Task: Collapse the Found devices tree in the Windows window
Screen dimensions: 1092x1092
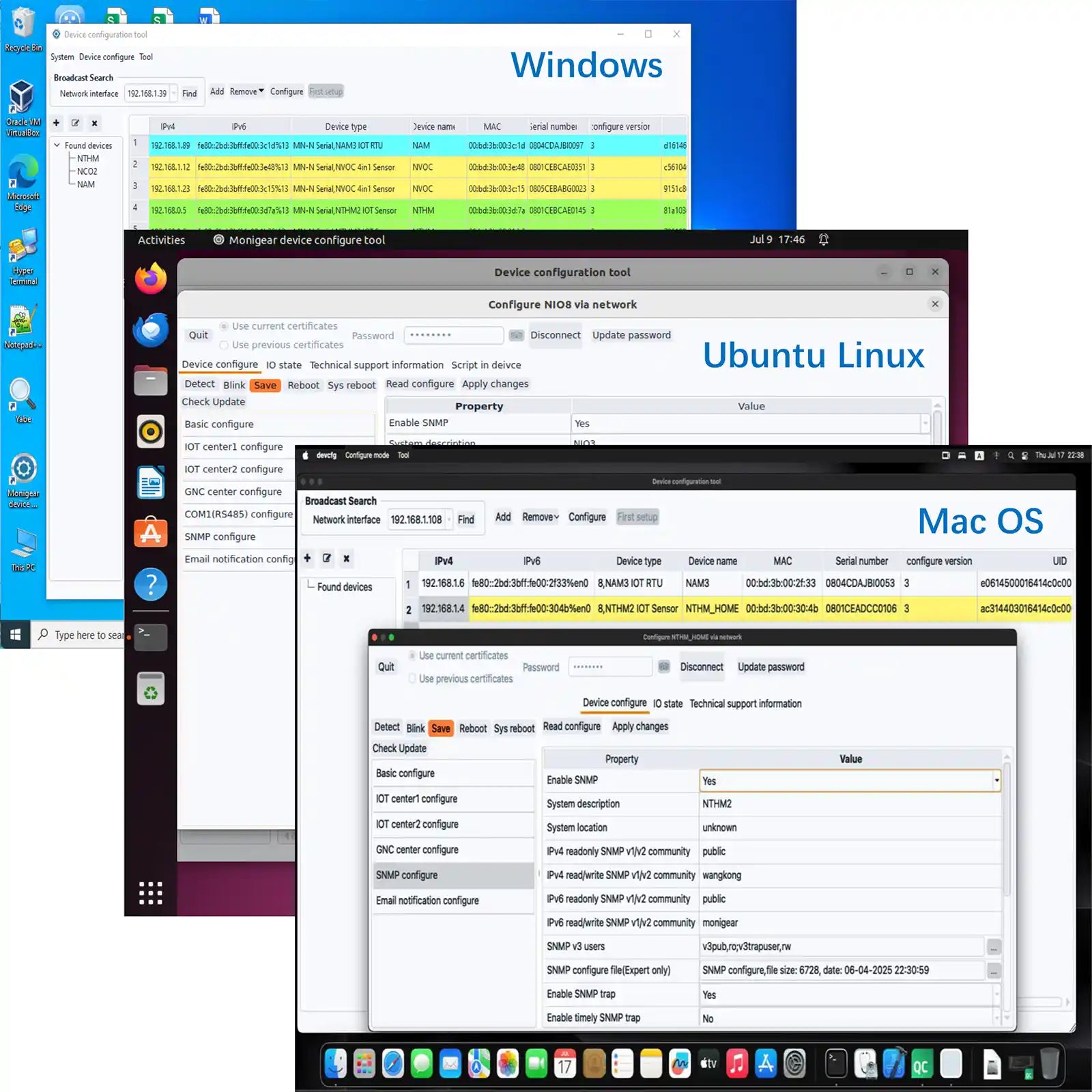Action: (x=58, y=145)
